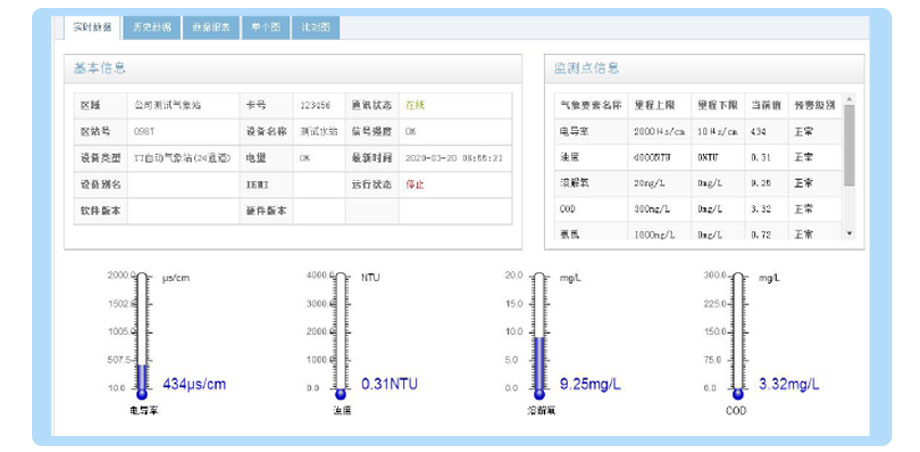Image resolution: width=920 pixels, height=452 pixels.
Task: Click the COD thermometer gauge icon
Action: [738, 335]
